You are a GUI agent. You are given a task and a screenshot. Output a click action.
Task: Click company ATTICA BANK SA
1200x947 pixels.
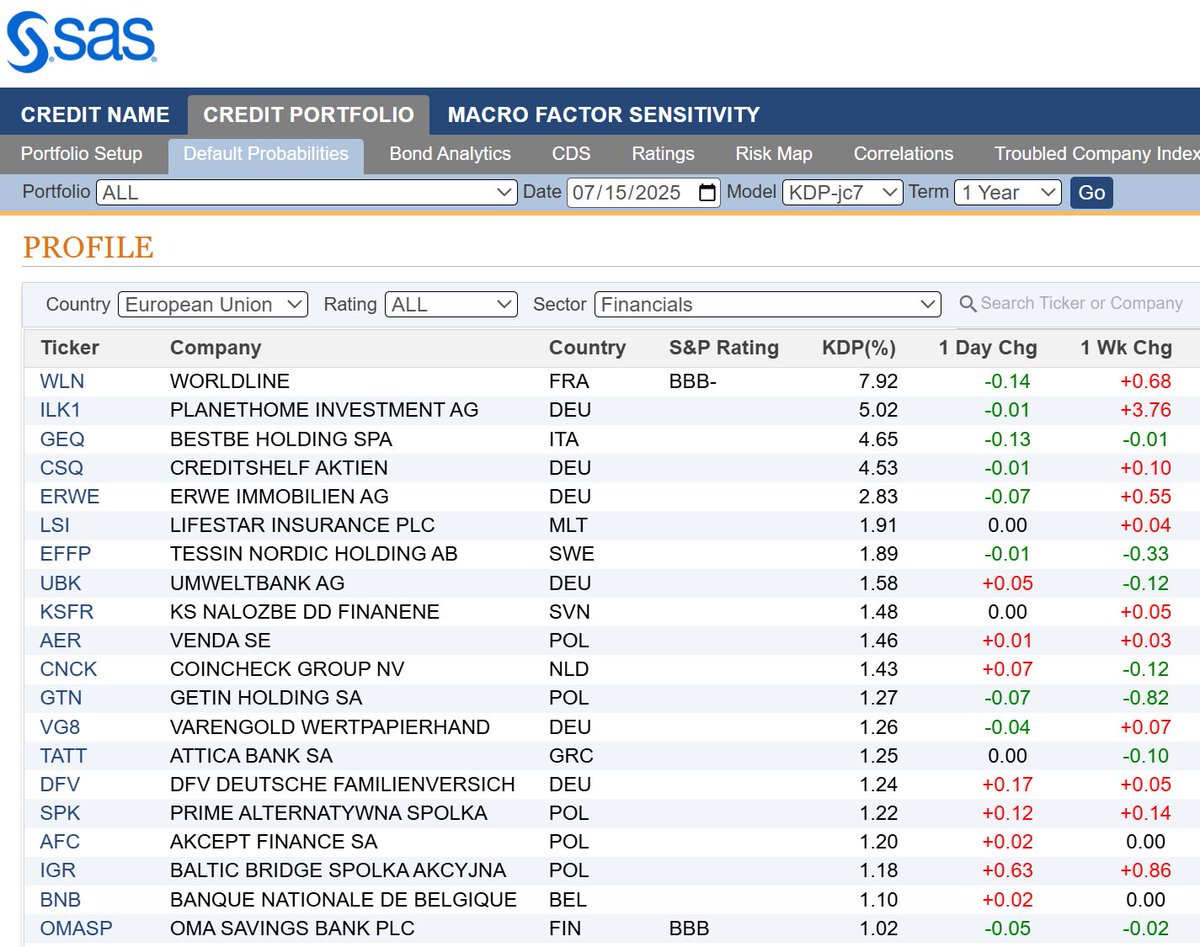tap(251, 756)
